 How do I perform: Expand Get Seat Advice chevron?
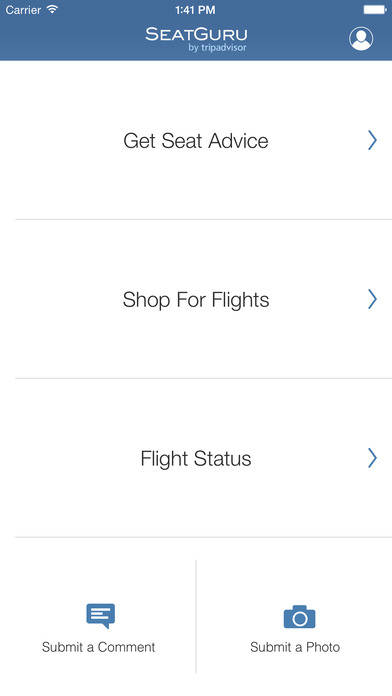[x=372, y=140]
